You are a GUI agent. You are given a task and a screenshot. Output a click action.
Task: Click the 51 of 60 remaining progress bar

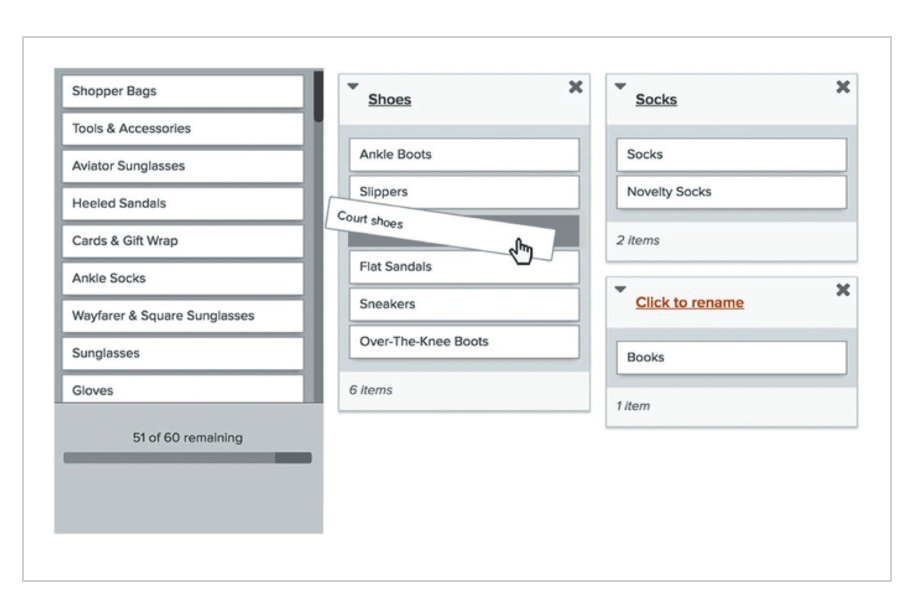[x=188, y=458]
